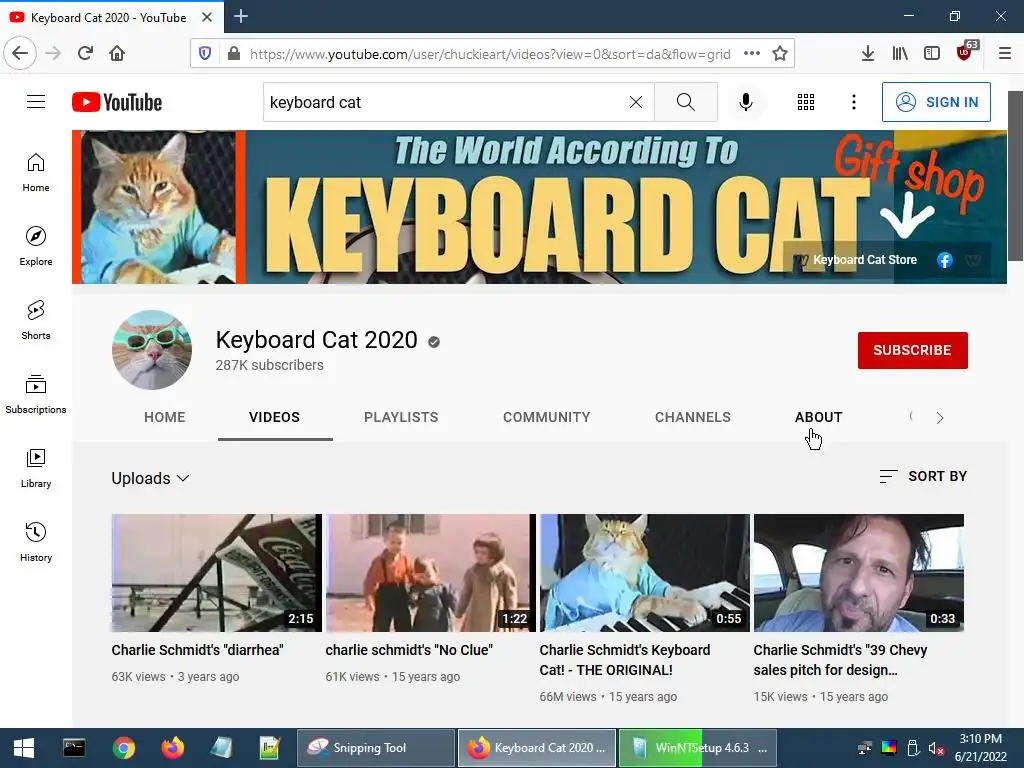Open the channel's Facebook link in banner
The image size is (1024, 768).
point(944,260)
